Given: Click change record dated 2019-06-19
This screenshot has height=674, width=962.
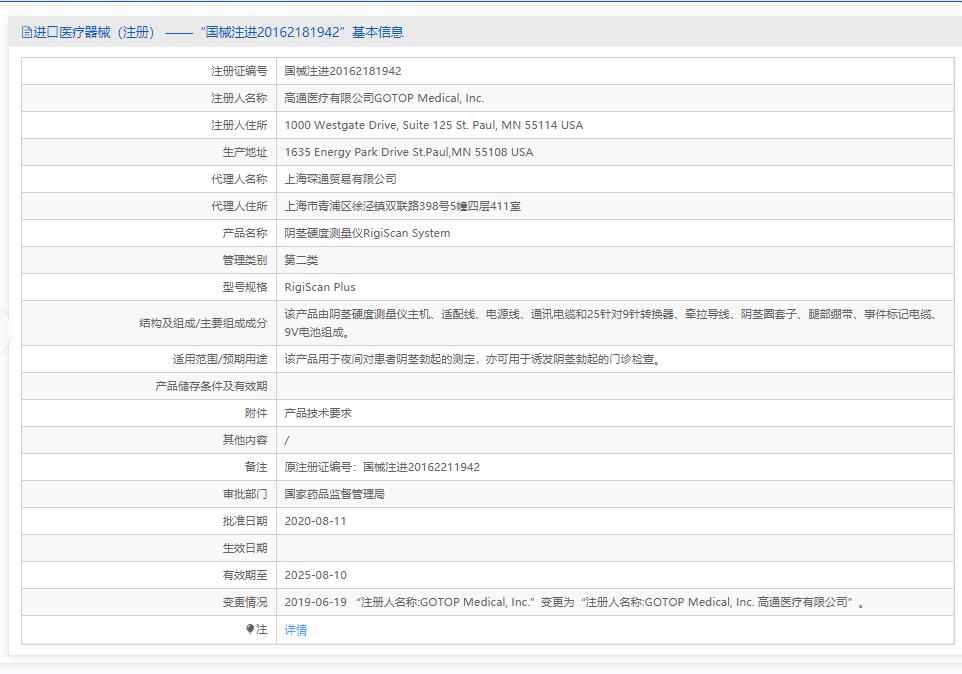Looking at the screenshot, I should click(575, 602).
